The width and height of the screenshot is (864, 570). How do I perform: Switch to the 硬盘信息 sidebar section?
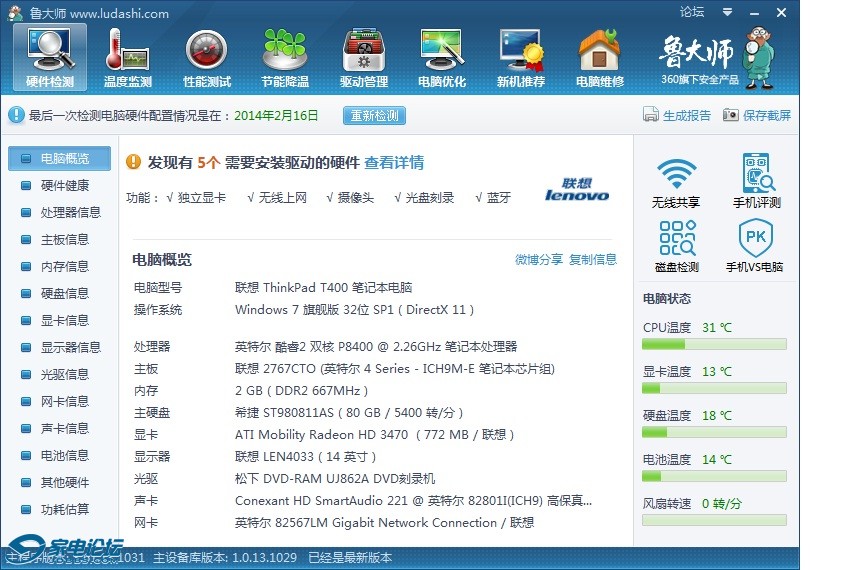click(64, 293)
